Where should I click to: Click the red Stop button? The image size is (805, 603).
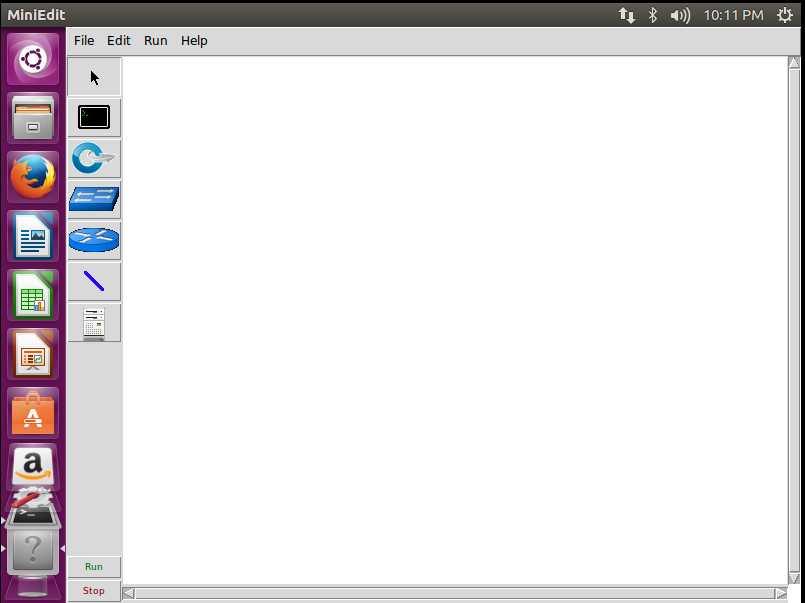94,591
